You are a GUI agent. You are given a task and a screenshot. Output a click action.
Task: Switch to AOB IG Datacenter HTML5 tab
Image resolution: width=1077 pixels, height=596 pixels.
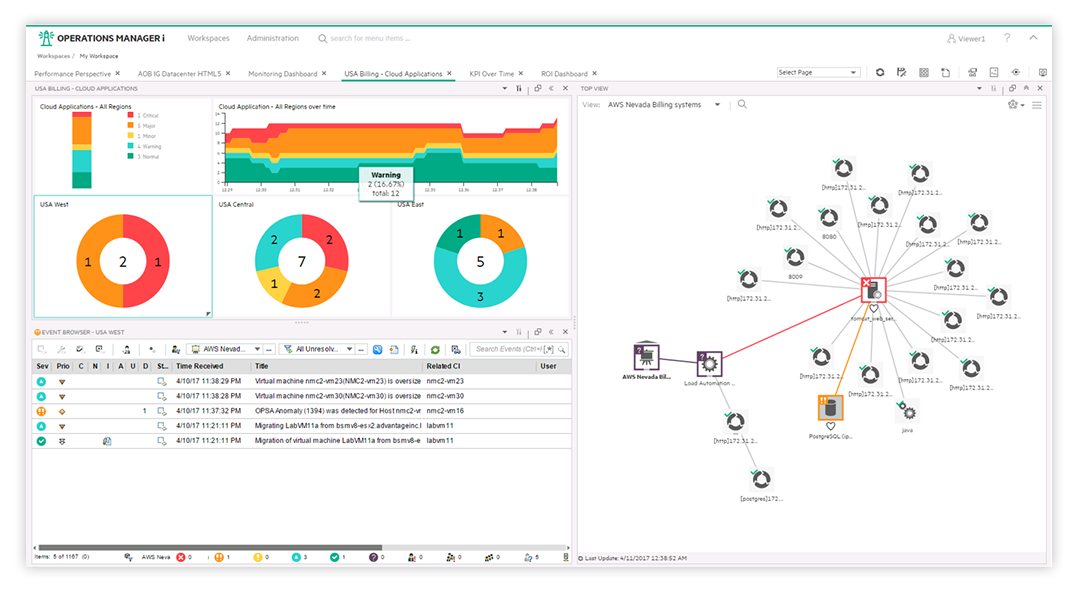tap(179, 73)
